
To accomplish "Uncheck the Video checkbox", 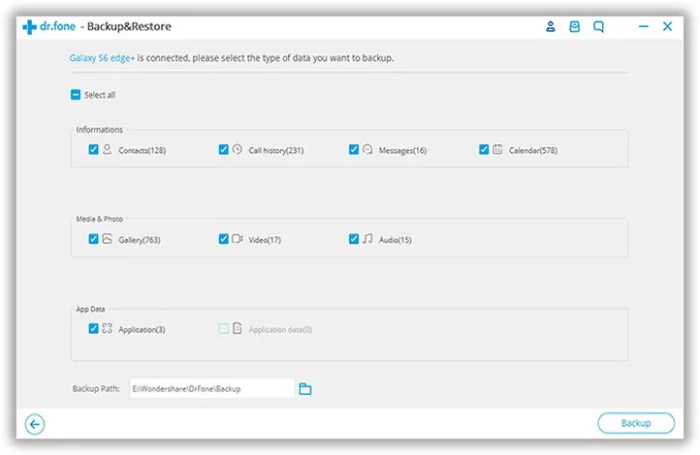I will click(224, 239).
